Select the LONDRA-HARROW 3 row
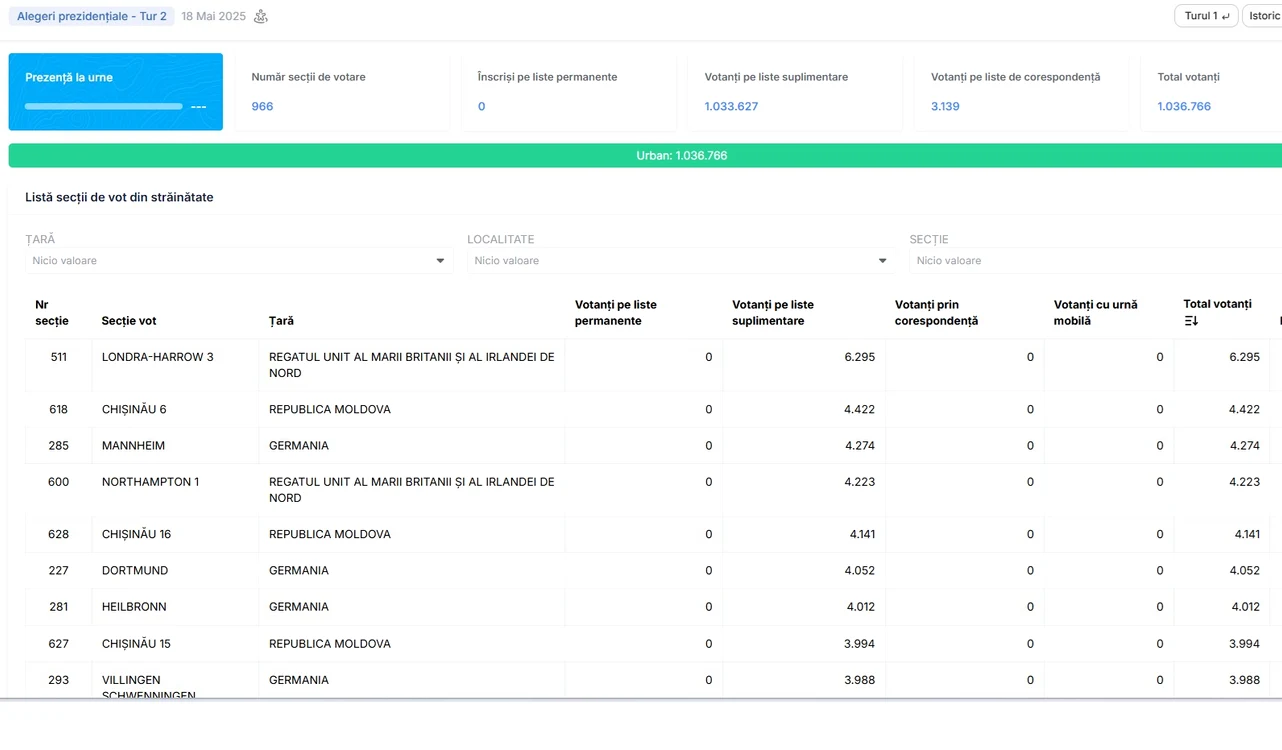The width and height of the screenshot is (1282, 750). [653, 365]
